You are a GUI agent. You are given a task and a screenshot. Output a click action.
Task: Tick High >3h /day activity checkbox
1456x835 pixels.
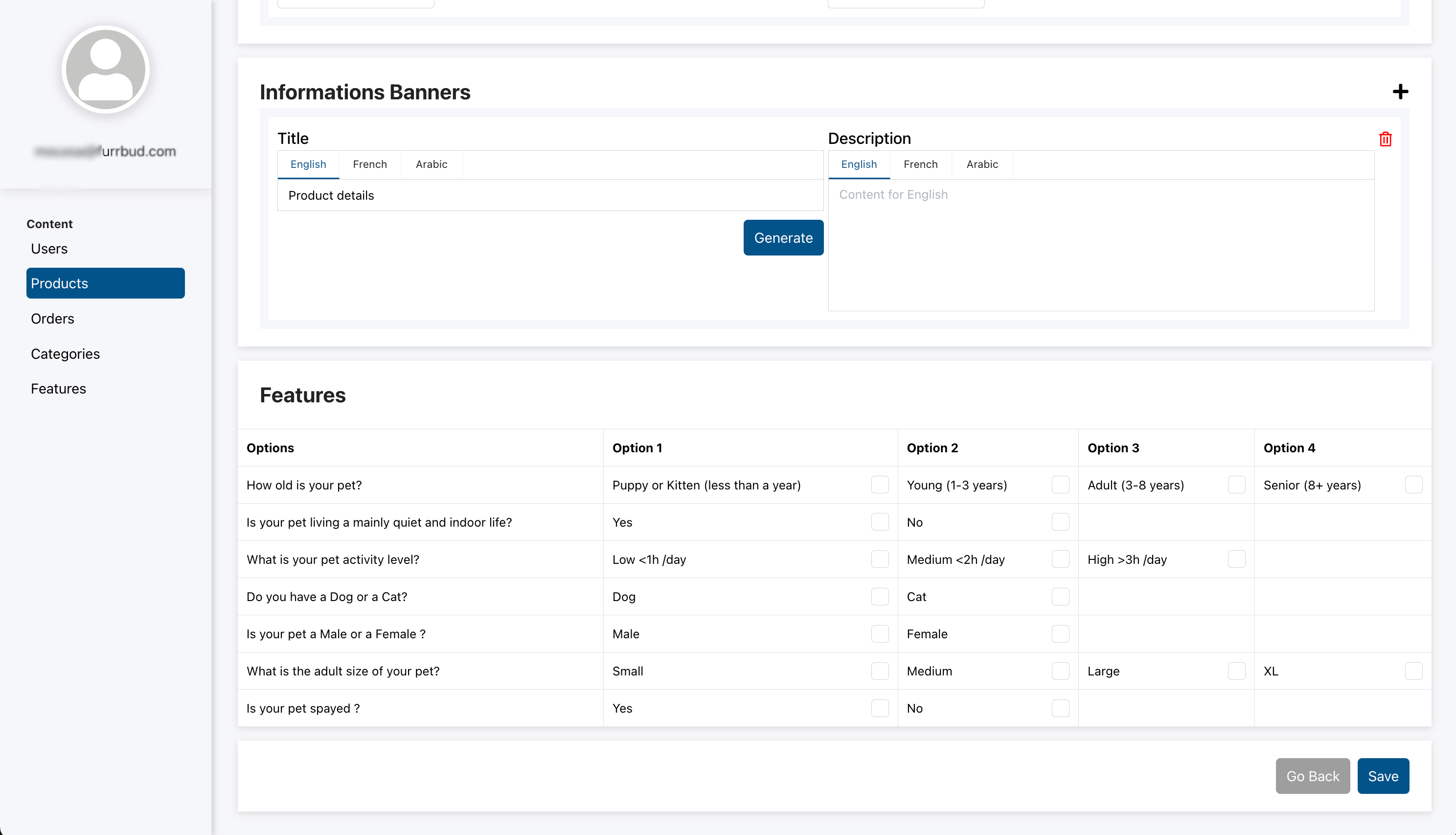(x=1236, y=559)
